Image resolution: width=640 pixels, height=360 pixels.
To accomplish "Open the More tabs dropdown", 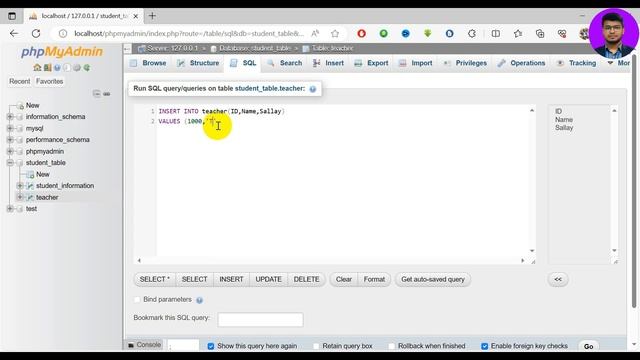I will [618, 63].
